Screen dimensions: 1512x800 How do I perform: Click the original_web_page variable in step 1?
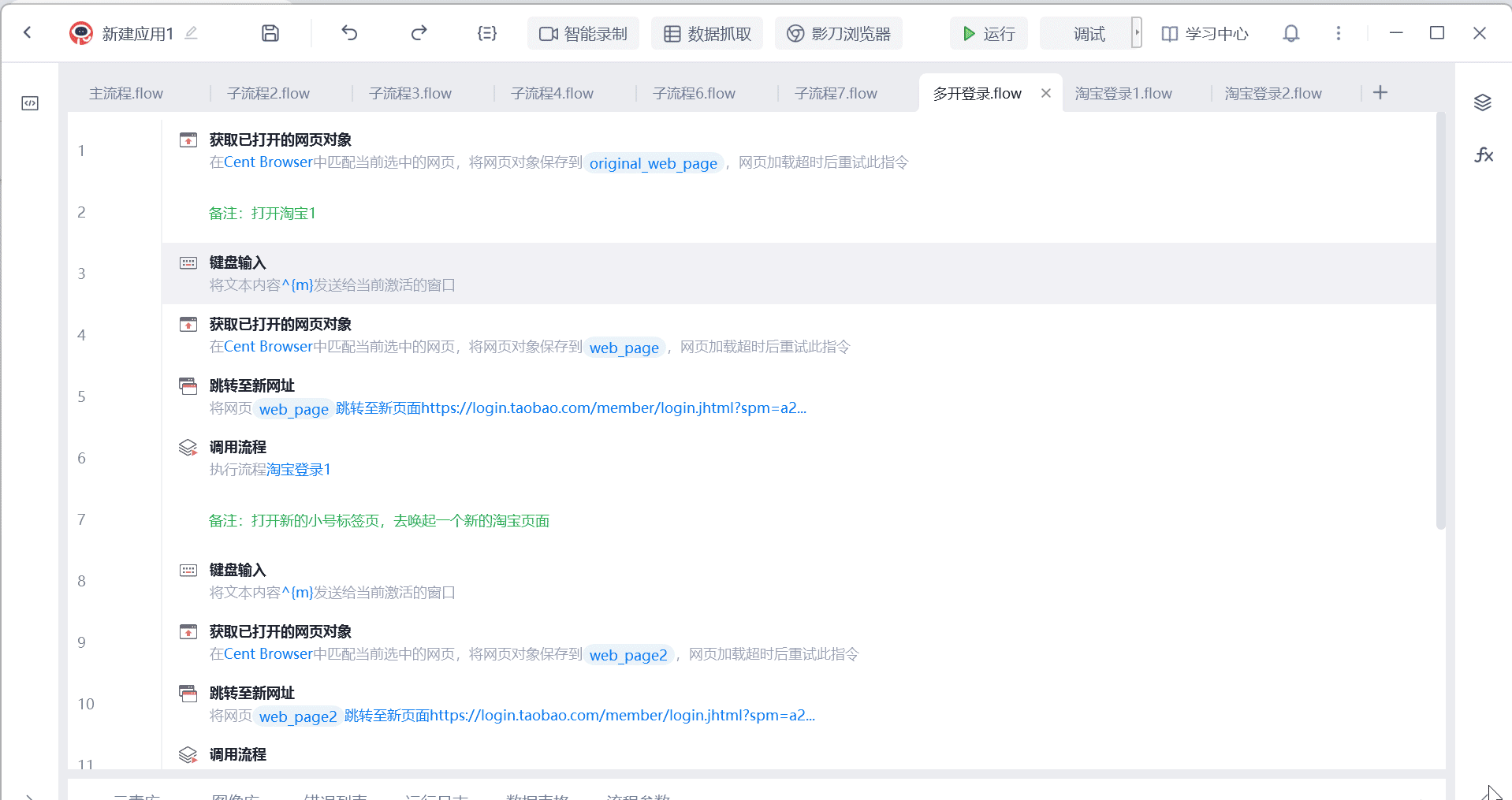click(653, 163)
